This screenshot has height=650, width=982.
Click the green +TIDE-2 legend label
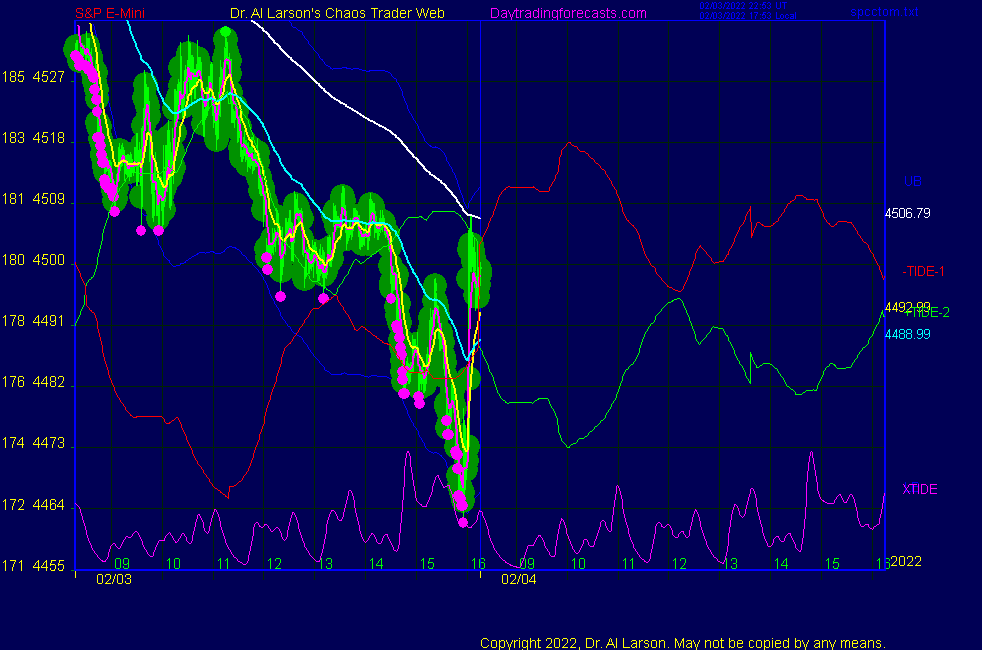click(928, 312)
